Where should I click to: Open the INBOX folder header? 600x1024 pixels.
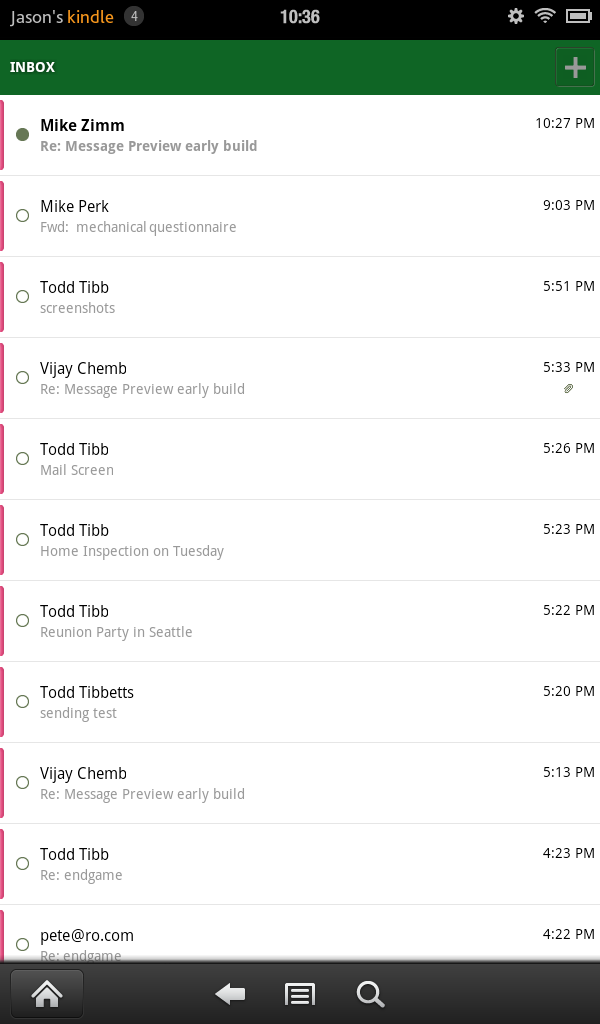(x=33, y=68)
